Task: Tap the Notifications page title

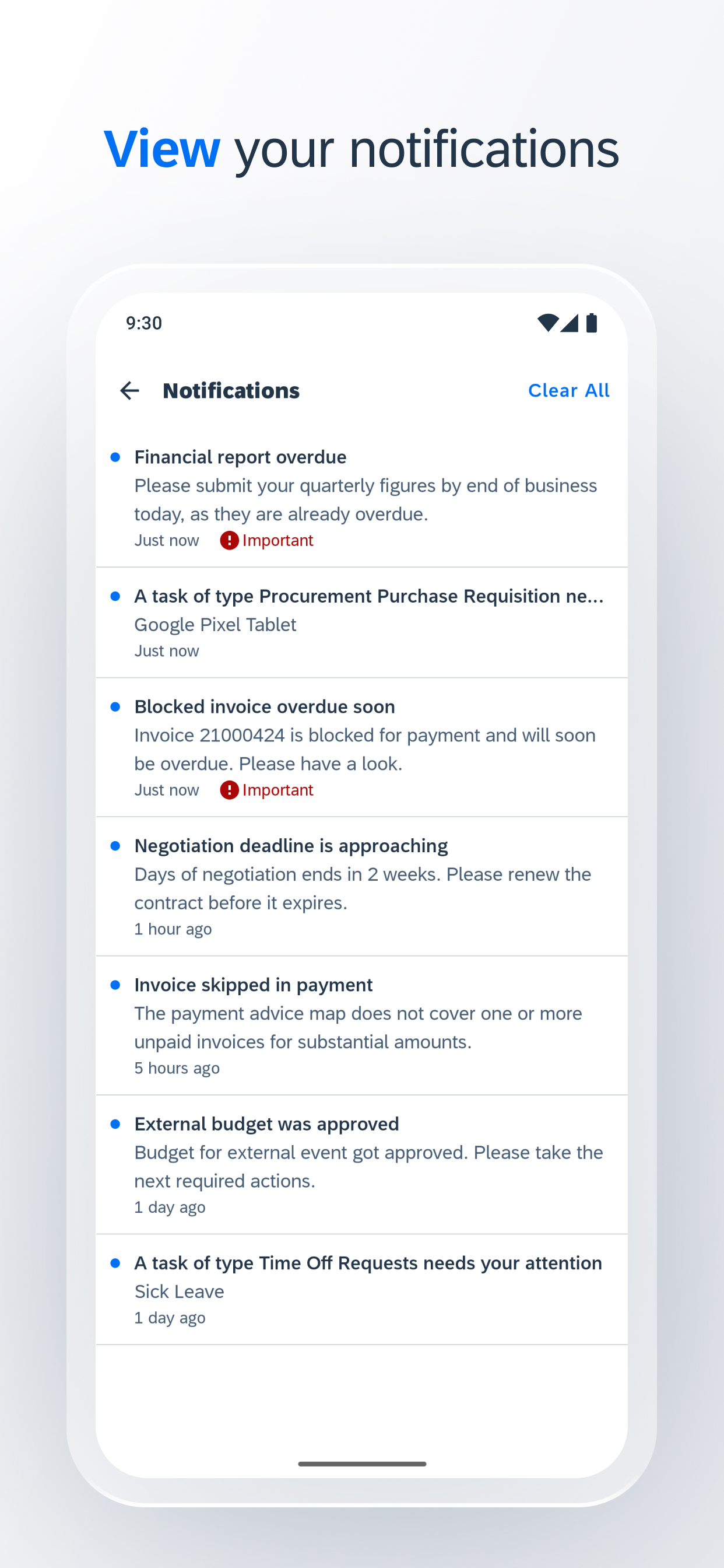Action: pos(231,390)
